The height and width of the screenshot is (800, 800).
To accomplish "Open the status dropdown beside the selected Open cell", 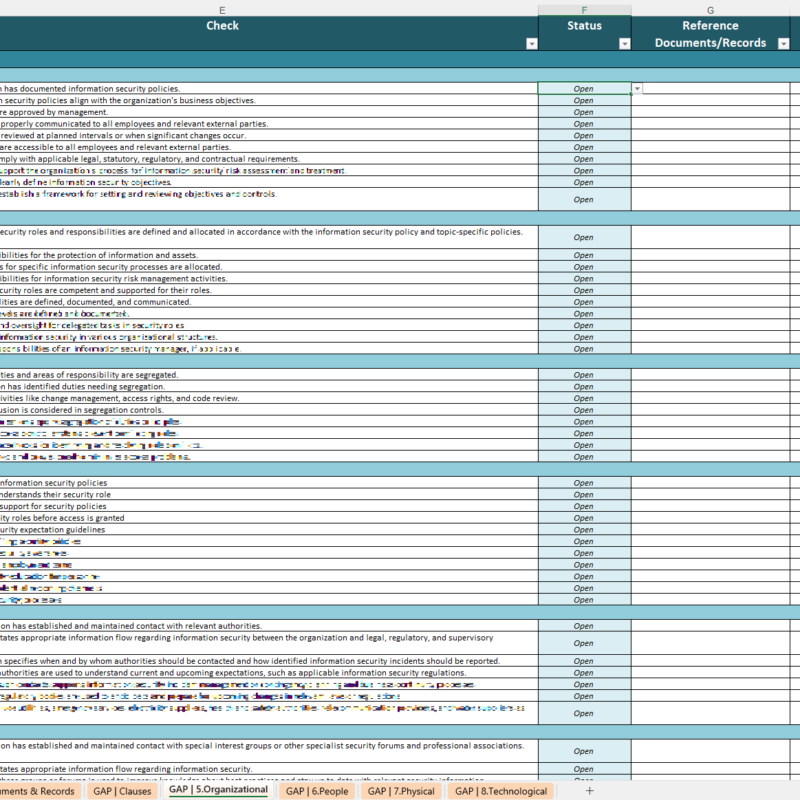I will 637,88.
